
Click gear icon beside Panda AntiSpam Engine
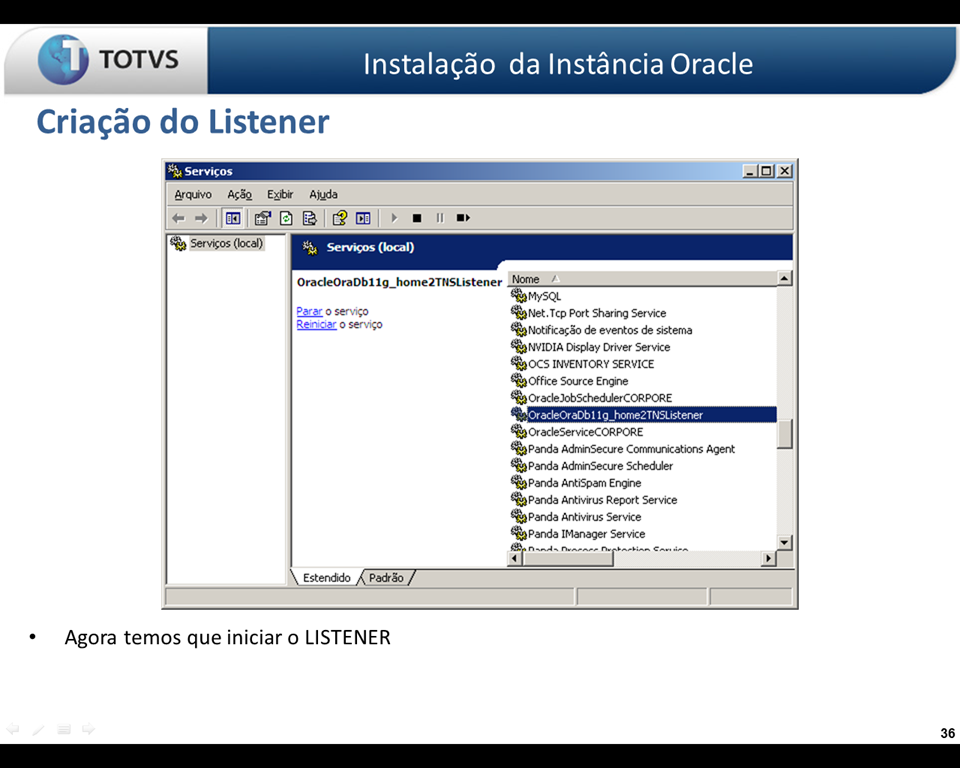point(519,483)
